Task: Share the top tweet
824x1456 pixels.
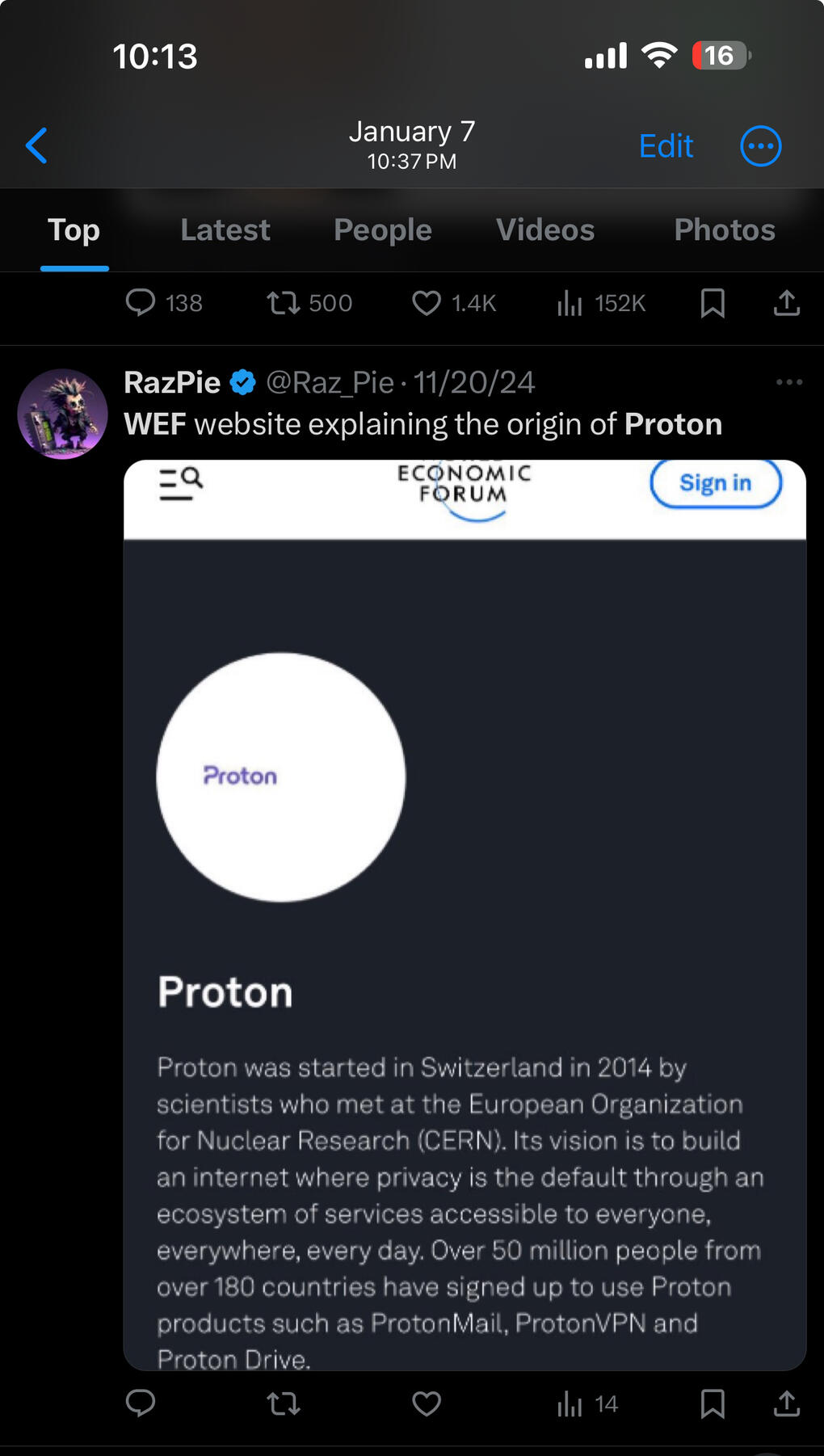Action: (x=786, y=303)
